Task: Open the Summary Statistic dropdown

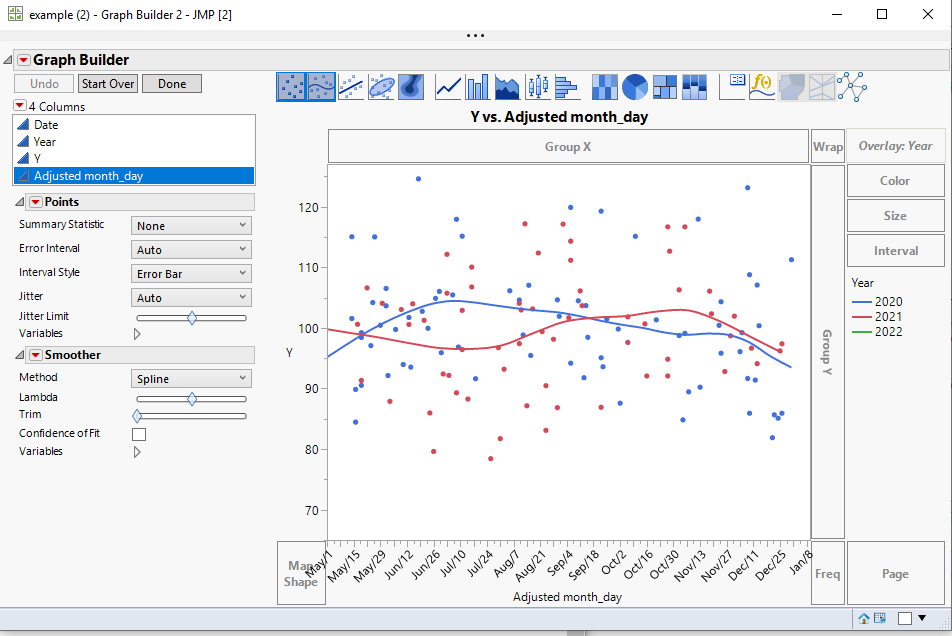Action: (x=191, y=226)
